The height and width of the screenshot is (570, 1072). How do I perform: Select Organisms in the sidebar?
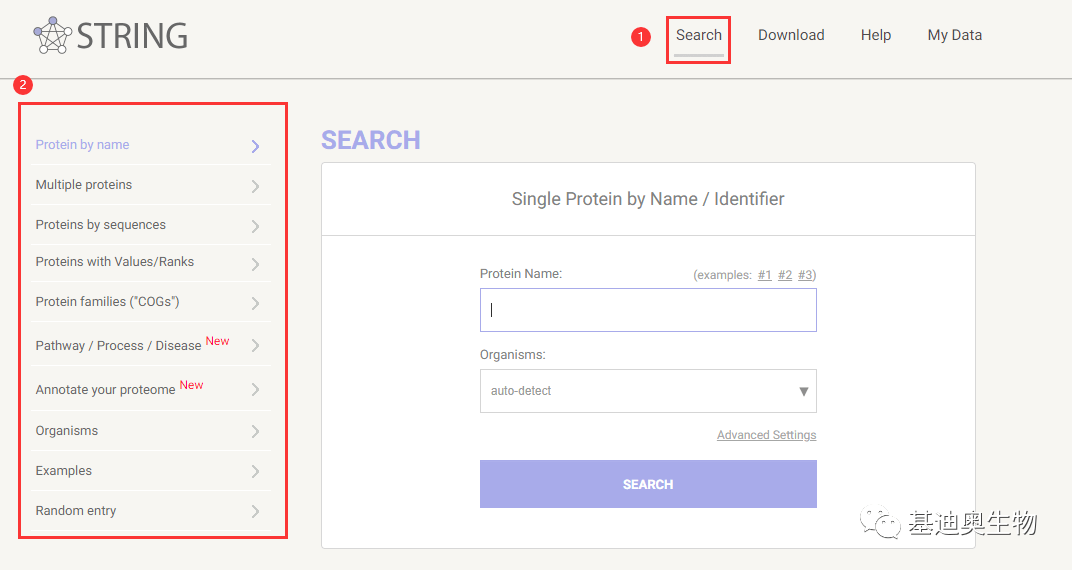pyautogui.click(x=67, y=431)
